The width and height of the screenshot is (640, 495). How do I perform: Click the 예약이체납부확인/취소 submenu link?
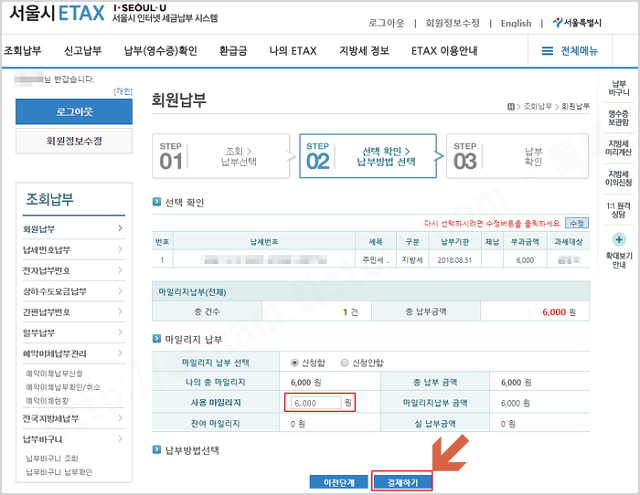[63, 387]
